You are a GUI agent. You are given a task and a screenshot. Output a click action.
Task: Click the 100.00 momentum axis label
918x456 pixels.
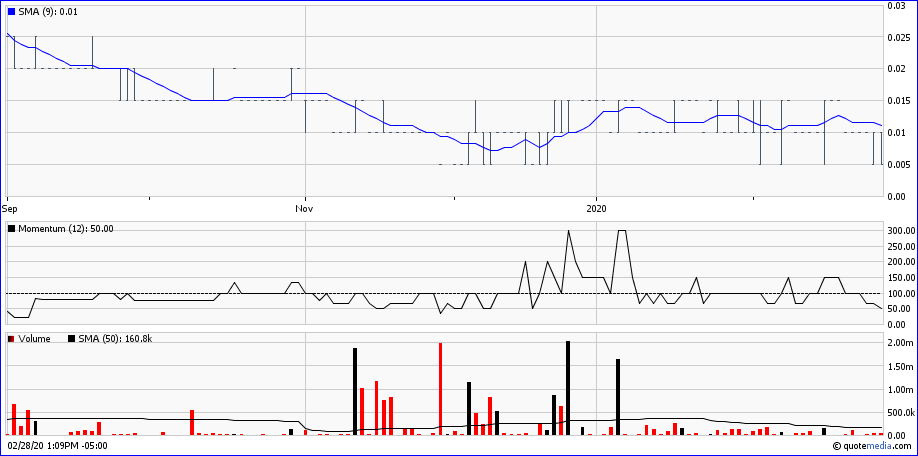coord(902,293)
